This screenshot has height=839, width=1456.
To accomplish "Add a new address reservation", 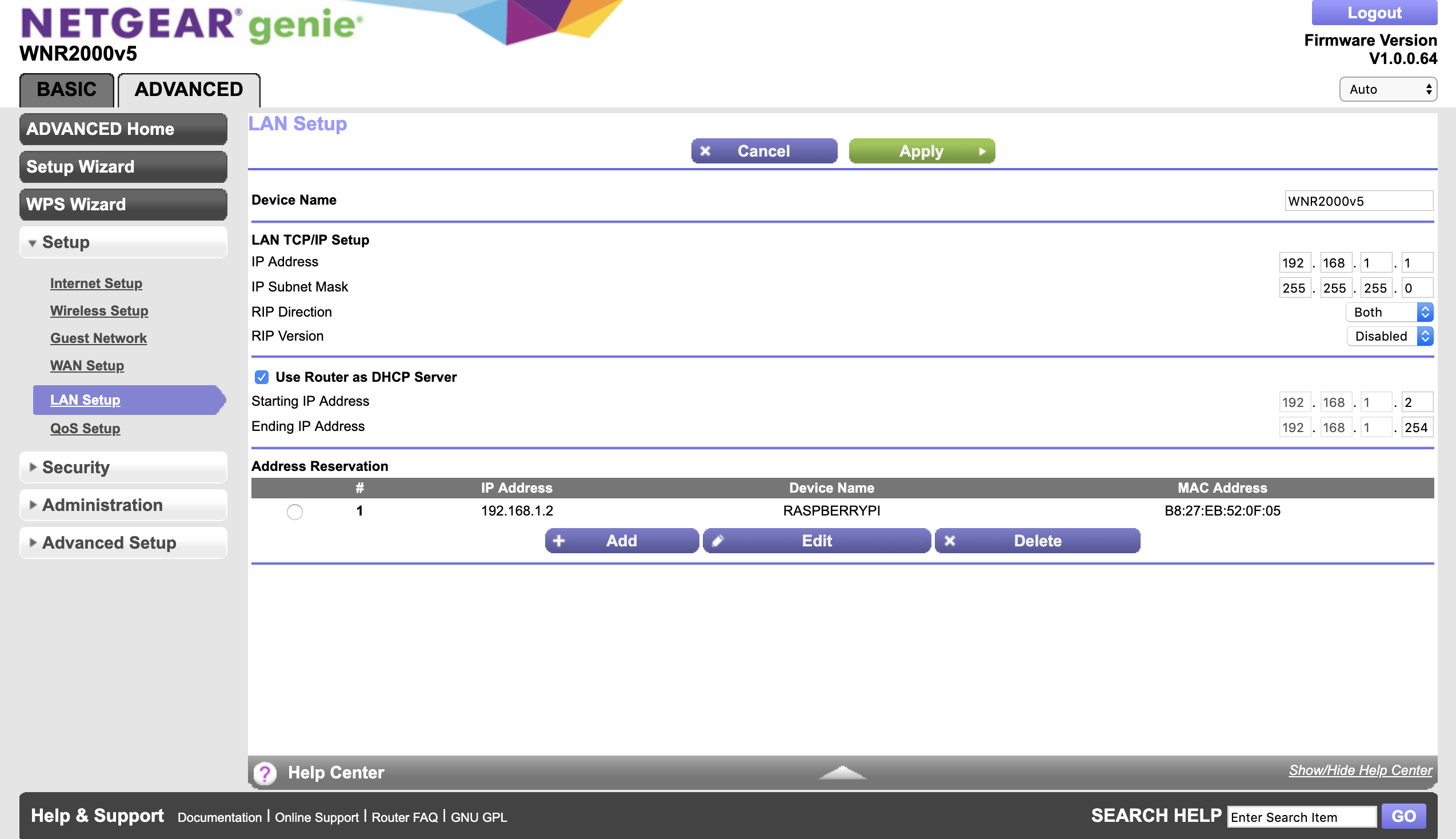I will tap(622, 541).
